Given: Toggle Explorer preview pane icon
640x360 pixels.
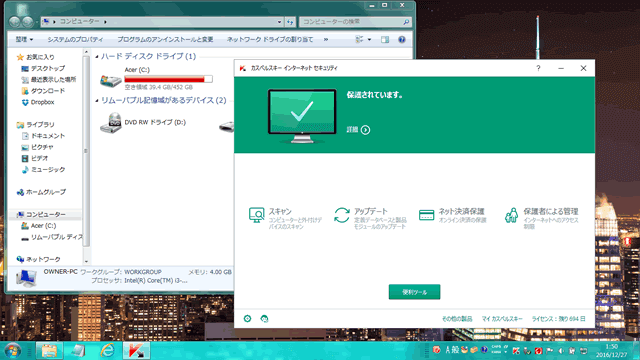Looking at the screenshot, I should 385,40.
